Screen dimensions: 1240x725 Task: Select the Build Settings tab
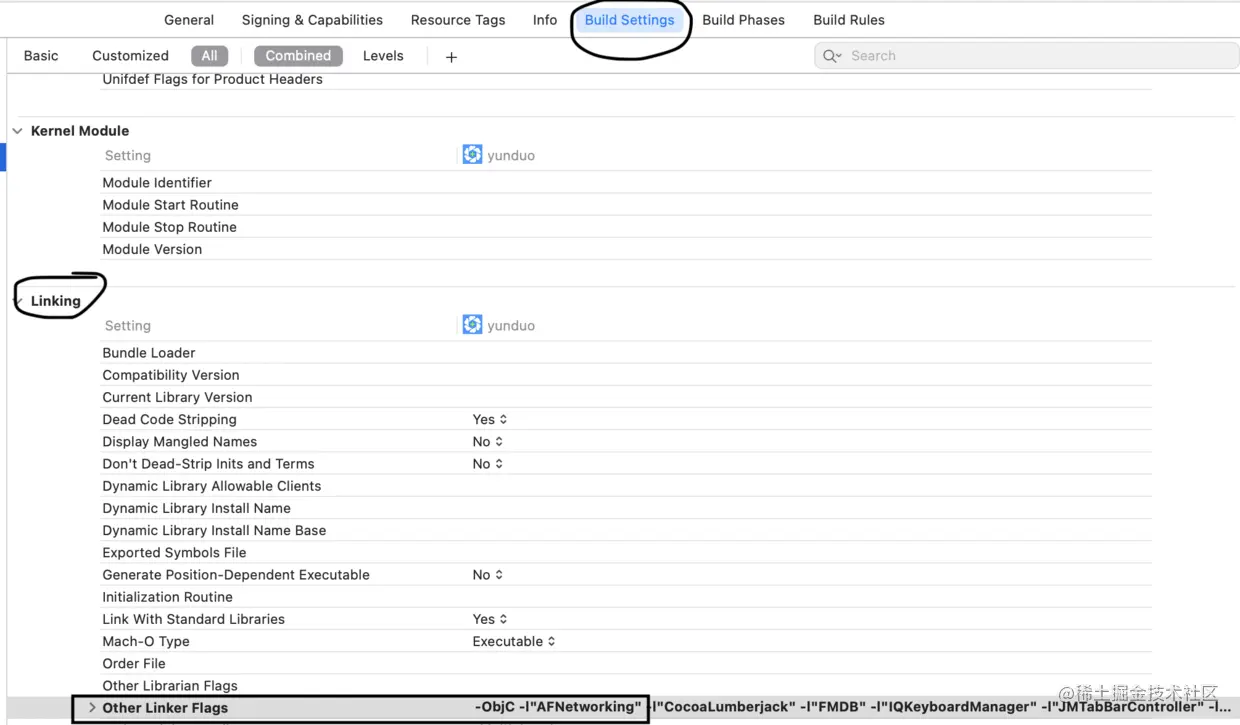[x=629, y=20]
